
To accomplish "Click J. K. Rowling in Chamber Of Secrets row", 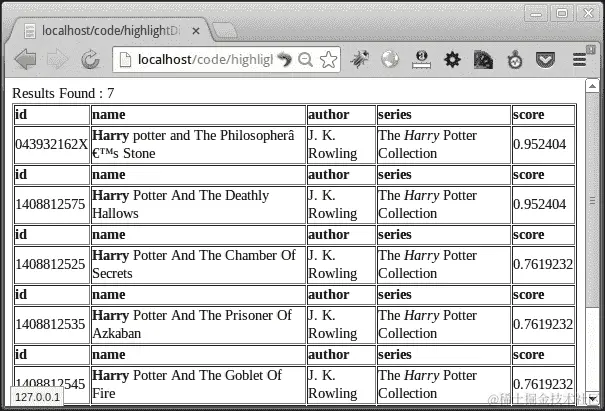I will click(341, 265).
